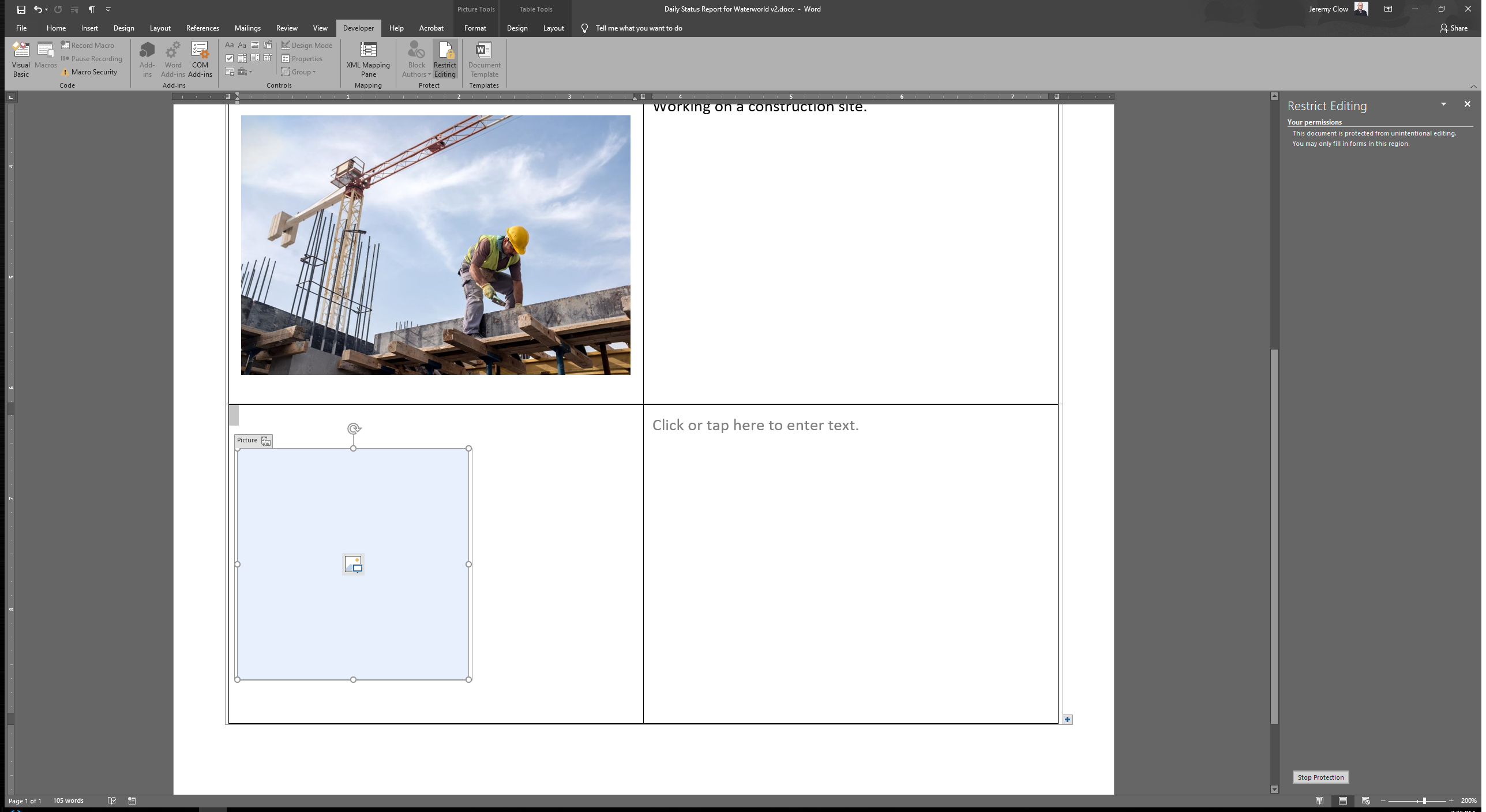Toggle the Restrict Editing pane

tap(445, 59)
